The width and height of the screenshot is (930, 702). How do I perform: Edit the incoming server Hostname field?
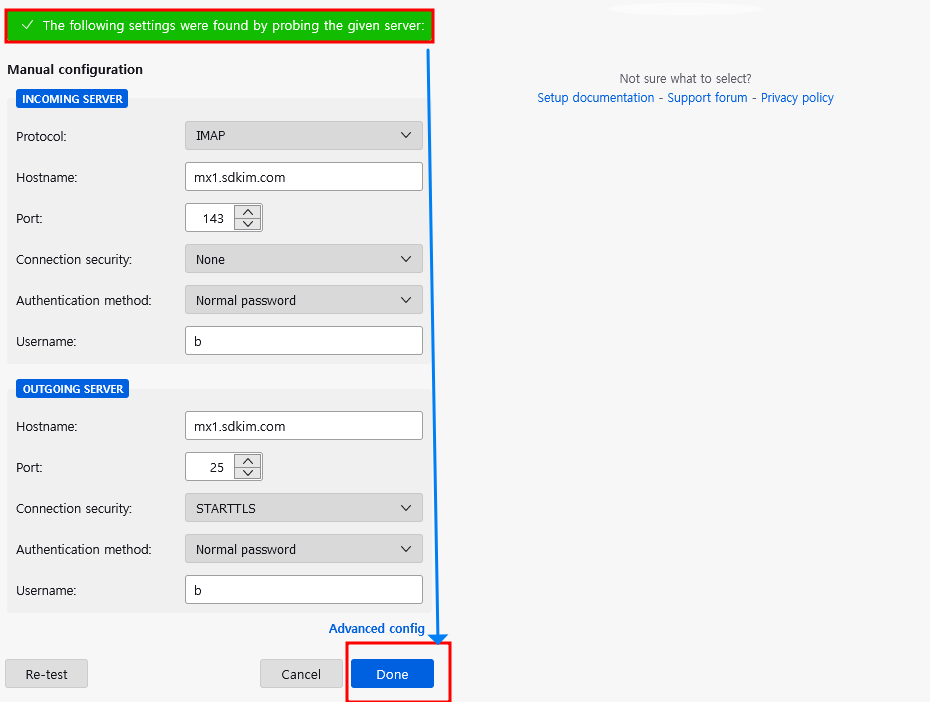coord(304,177)
